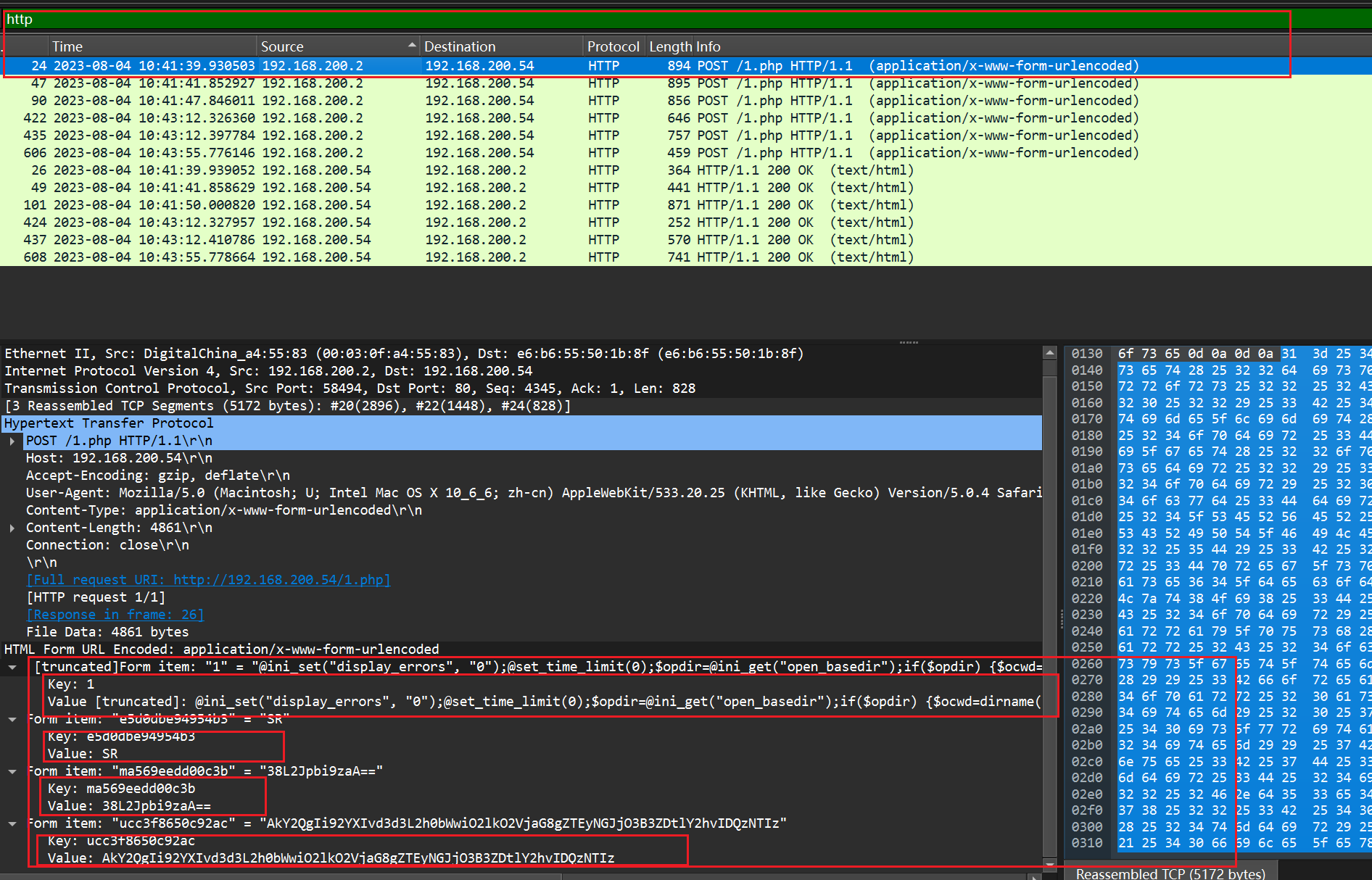Click the Destination column header
The height and width of the screenshot is (880, 1372).
(501, 46)
